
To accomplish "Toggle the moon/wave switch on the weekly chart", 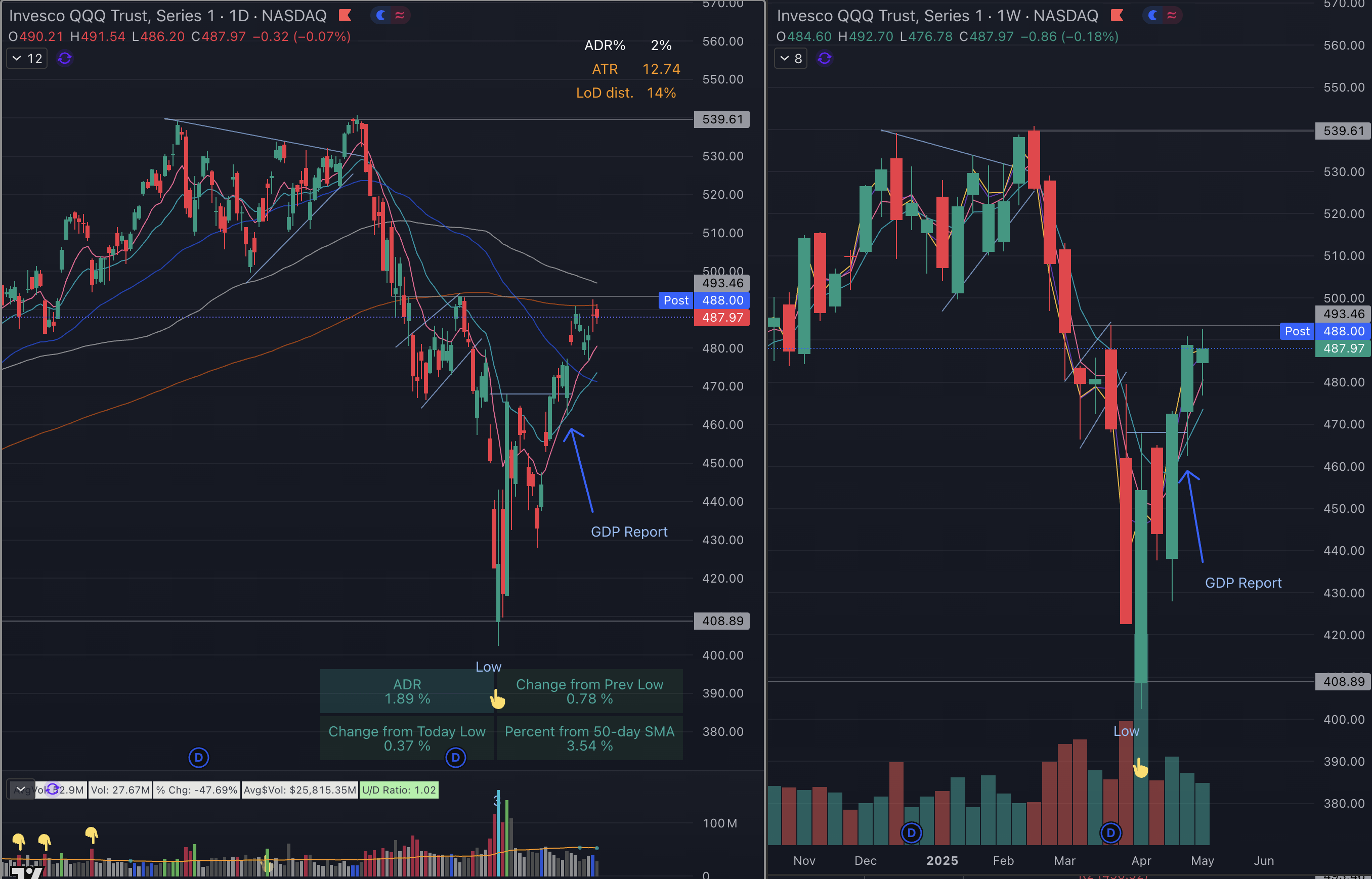I will pos(1162,15).
